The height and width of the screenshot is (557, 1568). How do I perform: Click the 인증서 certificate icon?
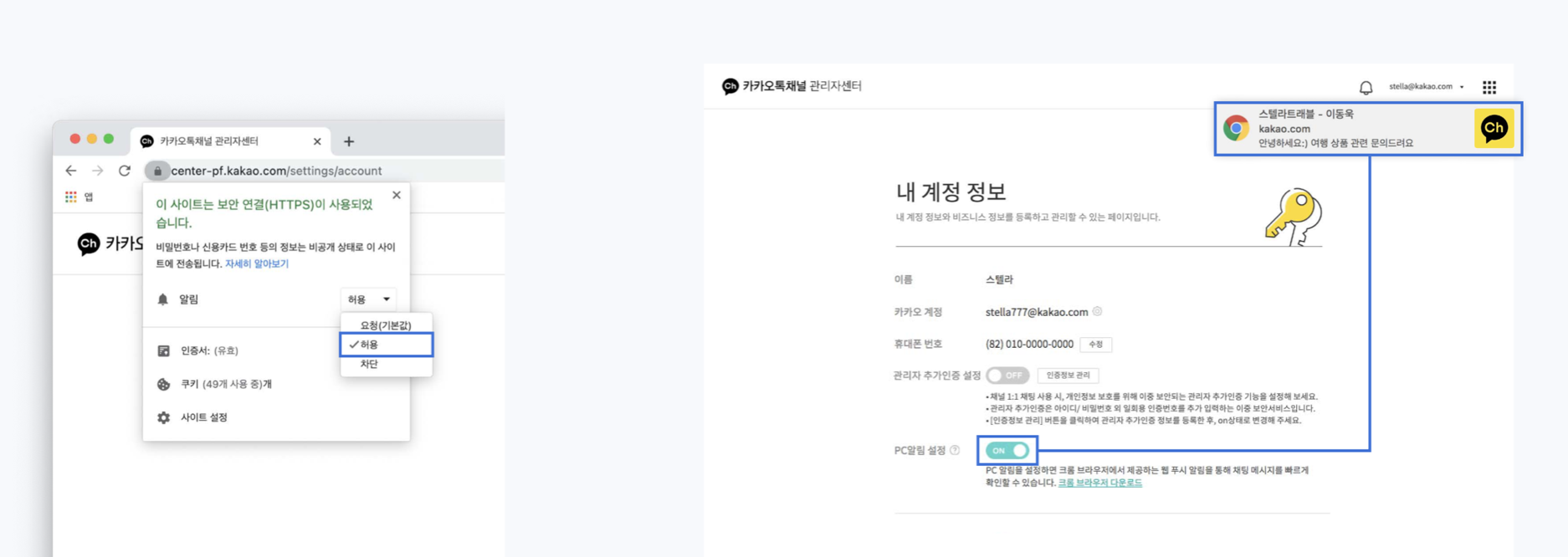click(164, 350)
